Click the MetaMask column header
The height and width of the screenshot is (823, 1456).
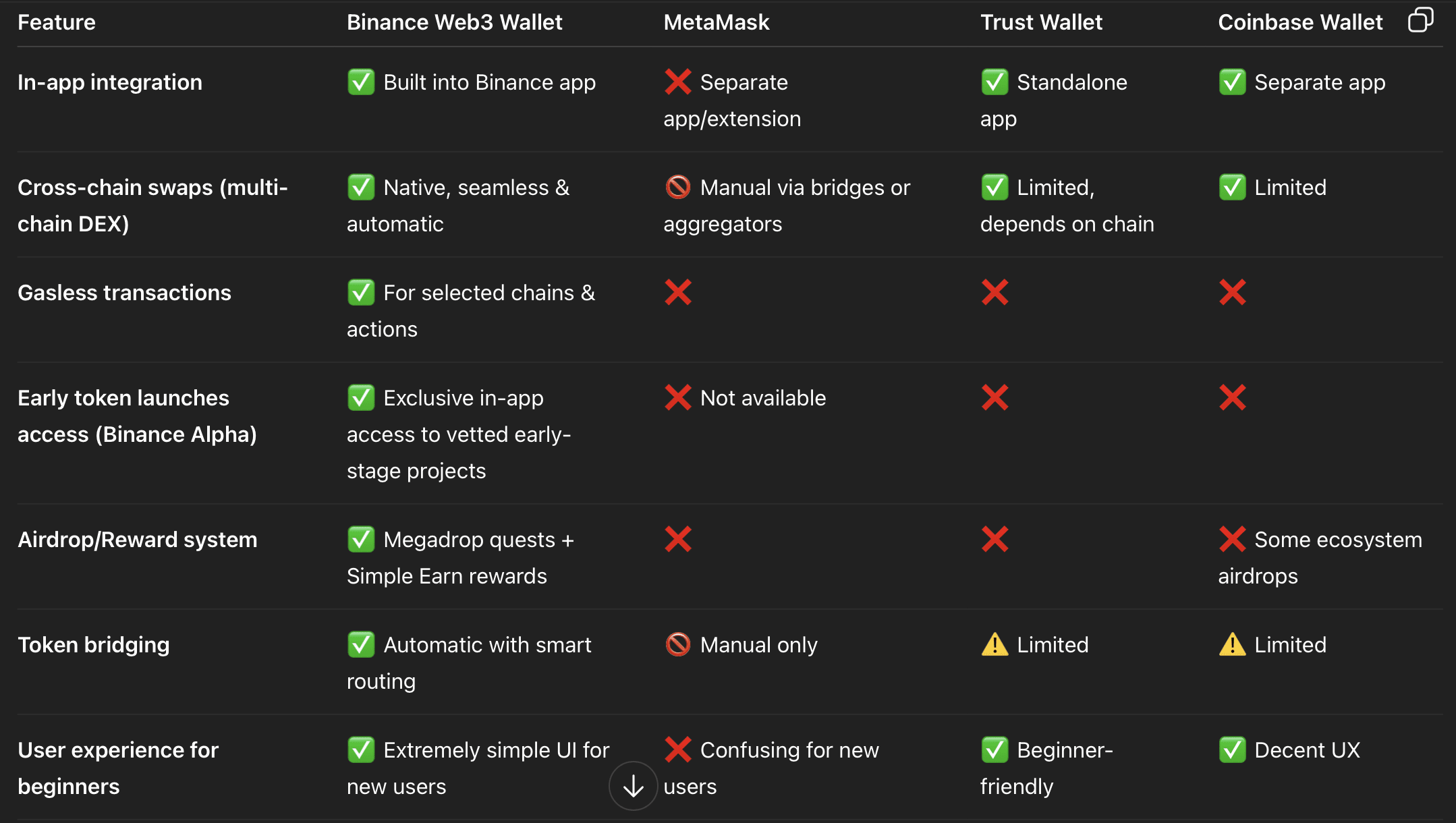(x=717, y=22)
